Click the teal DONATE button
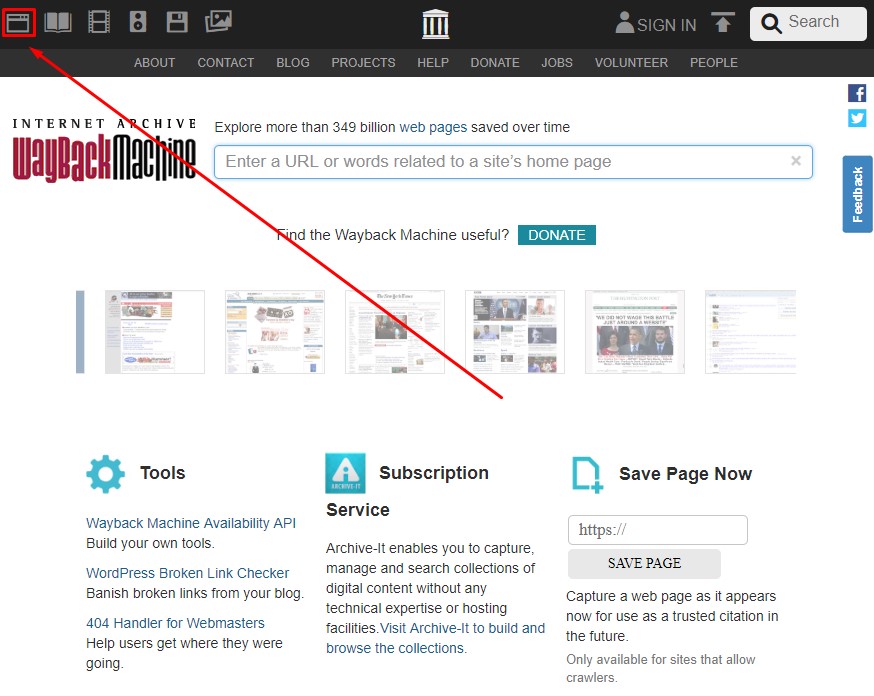Image resolution: width=874 pixels, height=696 pixels. tap(557, 235)
